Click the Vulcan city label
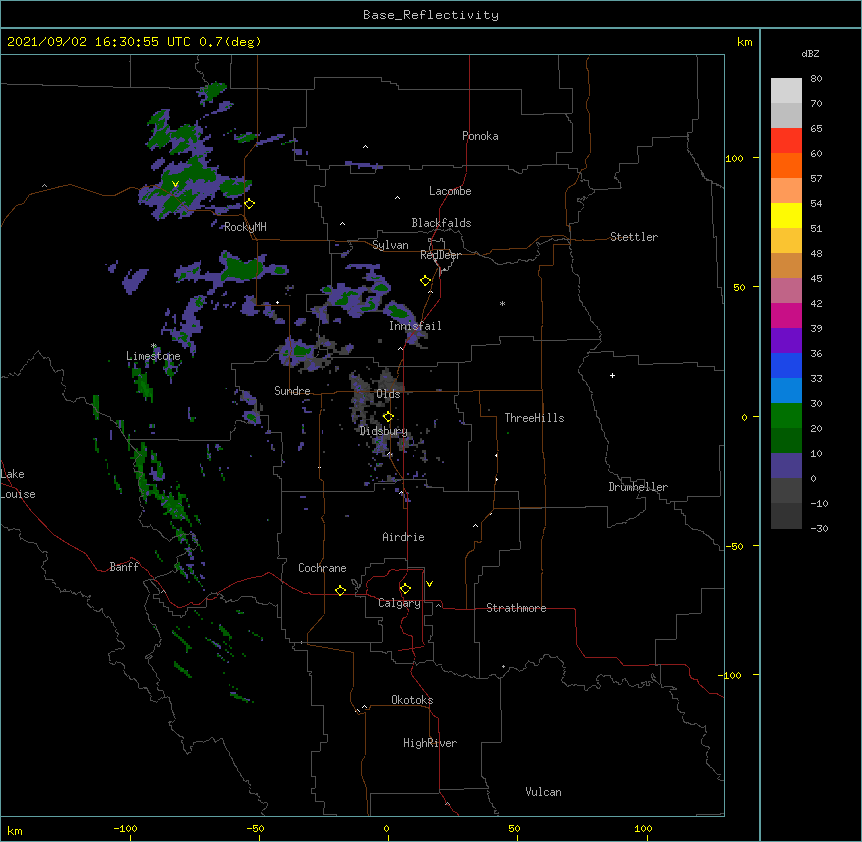This screenshot has width=862, height=842. click(x=543, y=792)
